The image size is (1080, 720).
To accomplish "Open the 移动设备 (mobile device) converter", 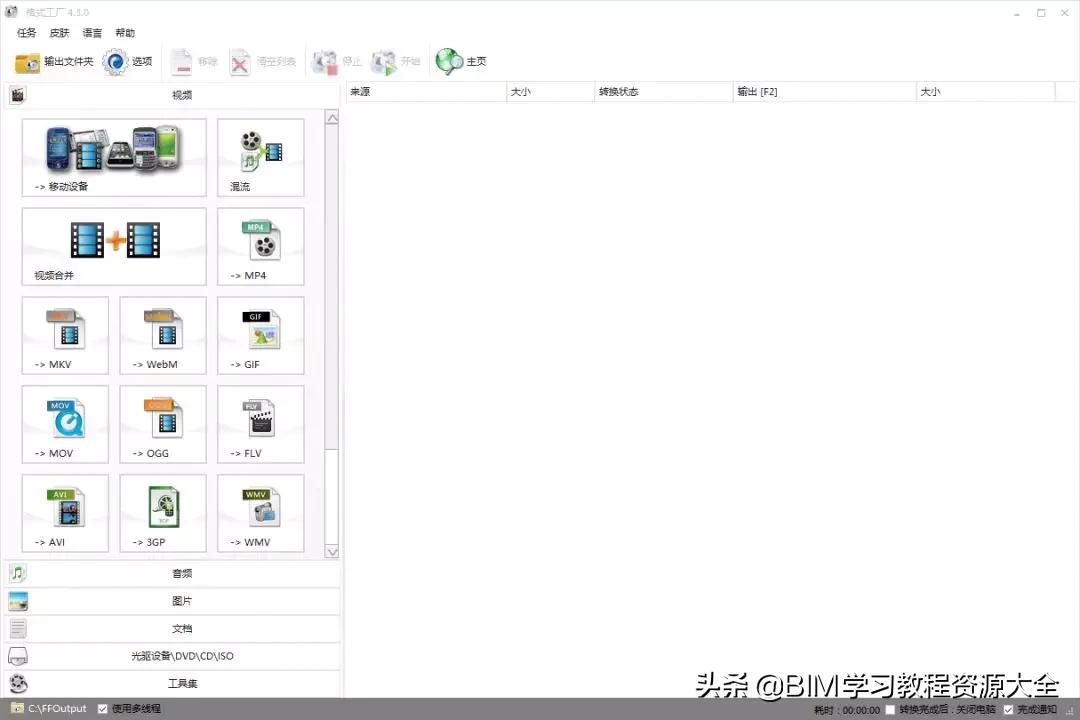I will click(113, 157).
